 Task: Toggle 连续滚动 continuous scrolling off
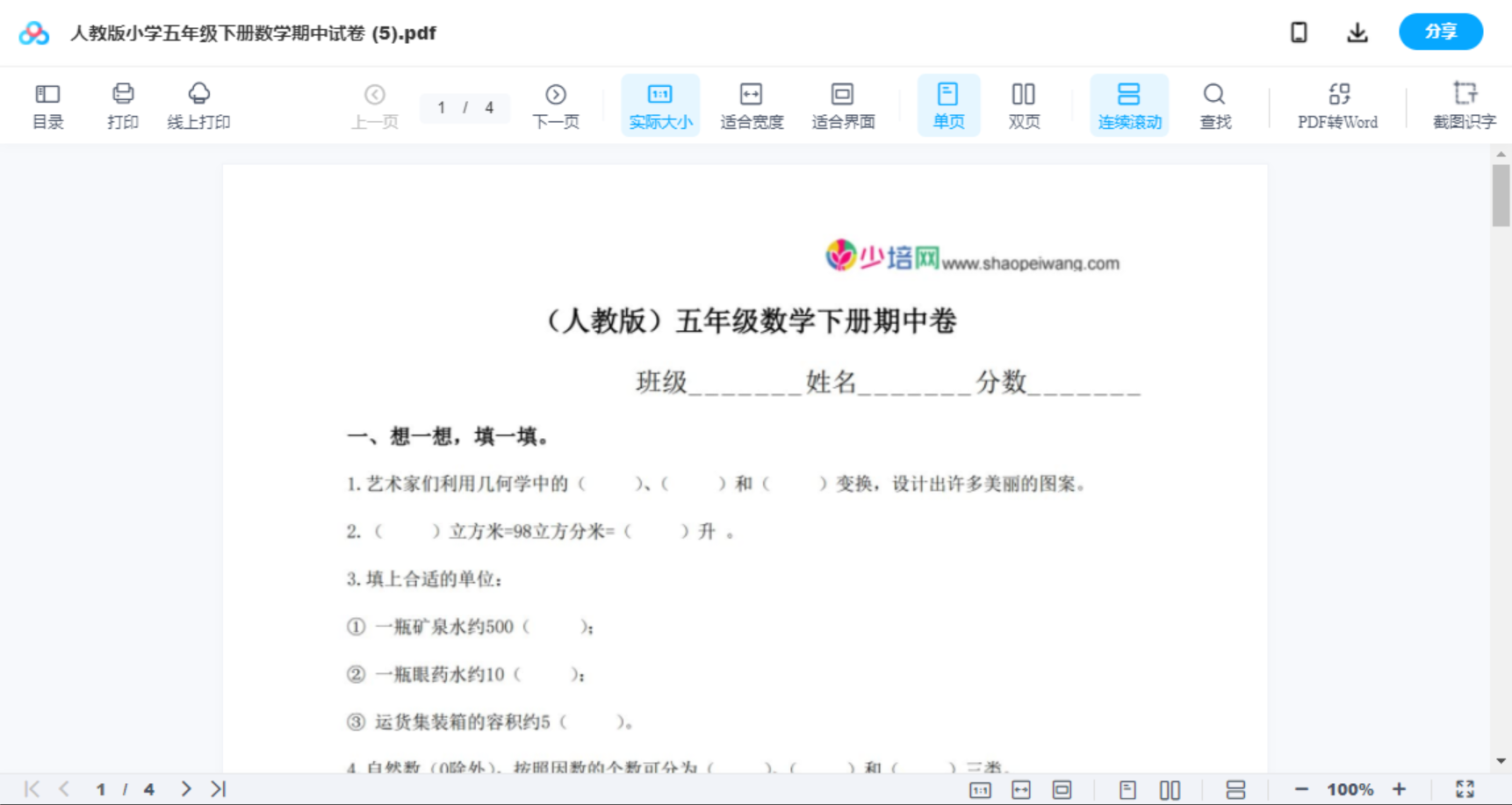pos(1129,104)
